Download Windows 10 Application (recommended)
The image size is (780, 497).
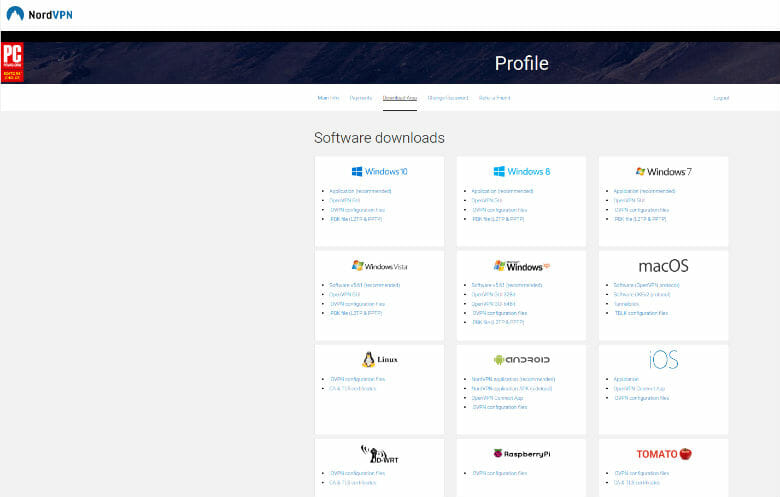pos(360,191)
